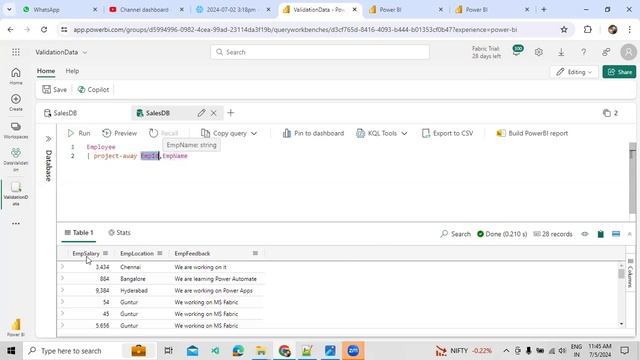Click the feedback icon in header
640x360 pixels.
pyautogui.click(x=606, y=52)
